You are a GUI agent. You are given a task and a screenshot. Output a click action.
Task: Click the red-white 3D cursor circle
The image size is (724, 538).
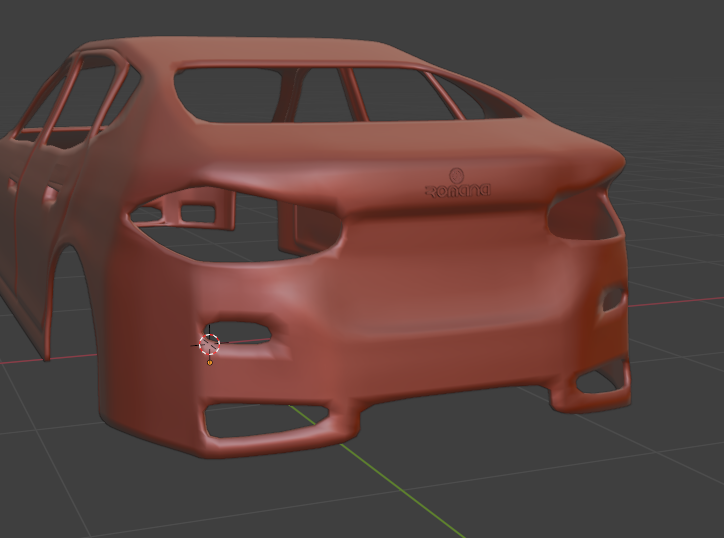tap(210, 345)
